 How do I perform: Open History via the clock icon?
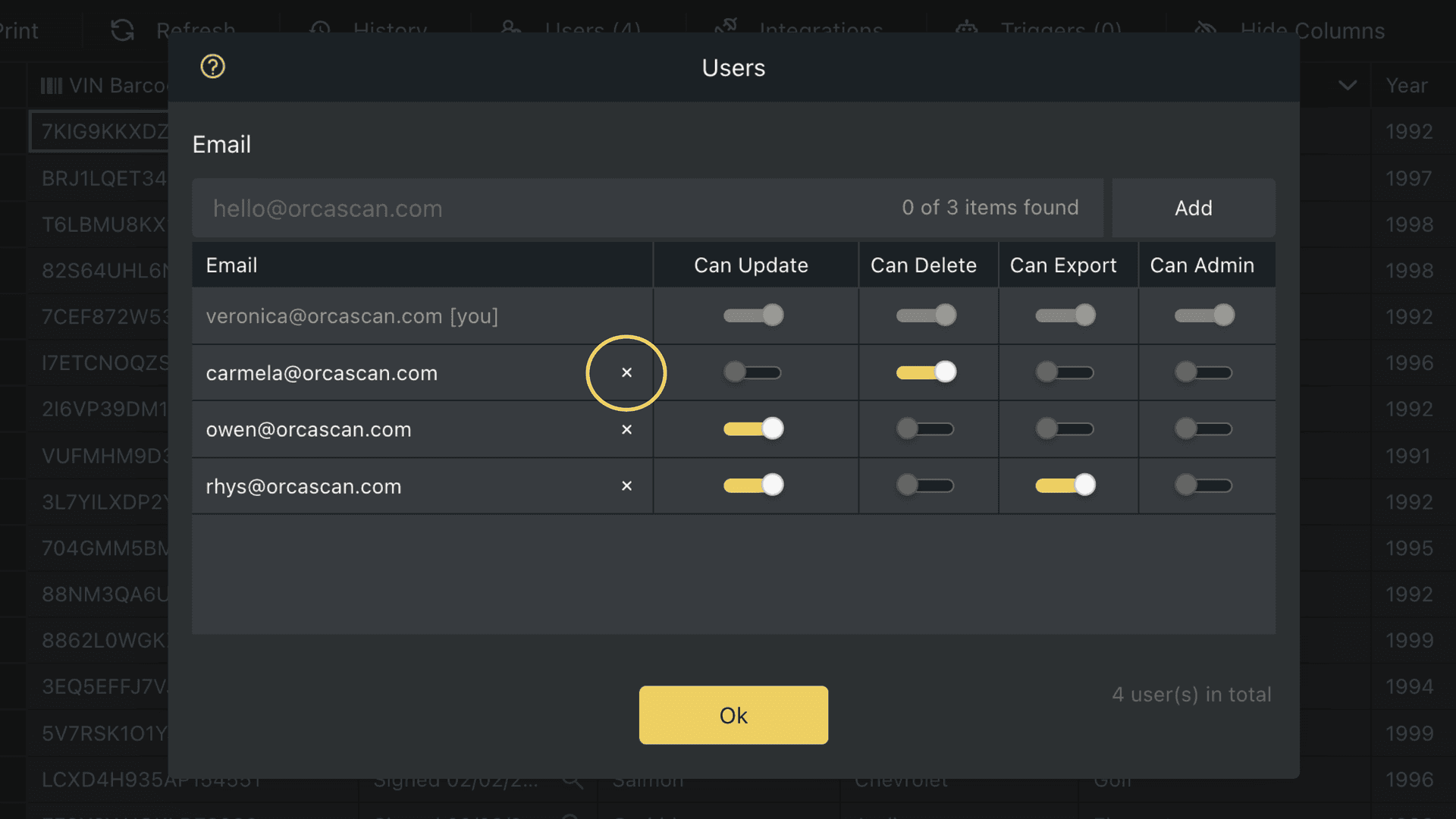click(321, 30)
